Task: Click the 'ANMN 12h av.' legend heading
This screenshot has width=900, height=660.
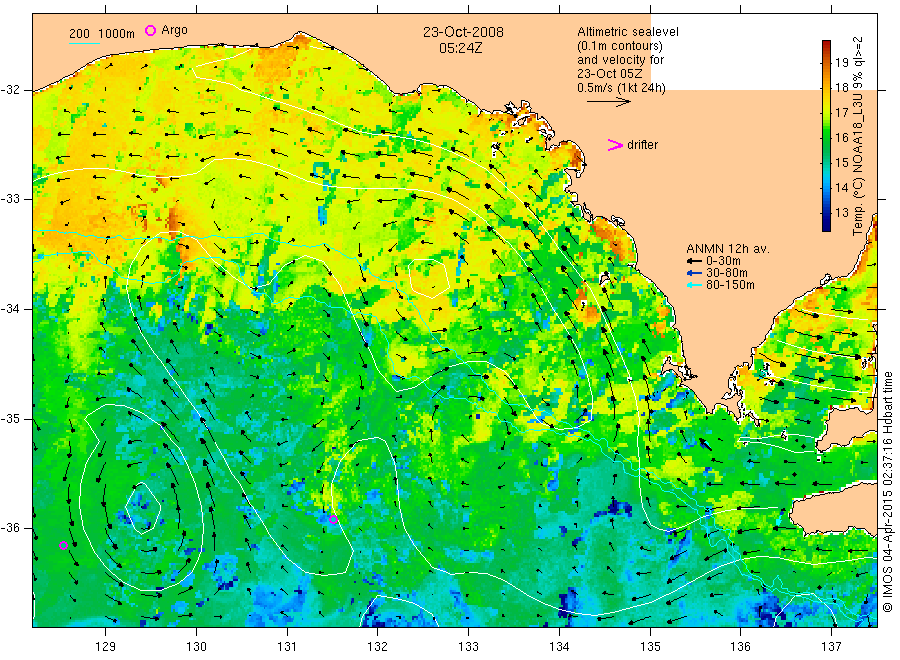Action: 728,249
